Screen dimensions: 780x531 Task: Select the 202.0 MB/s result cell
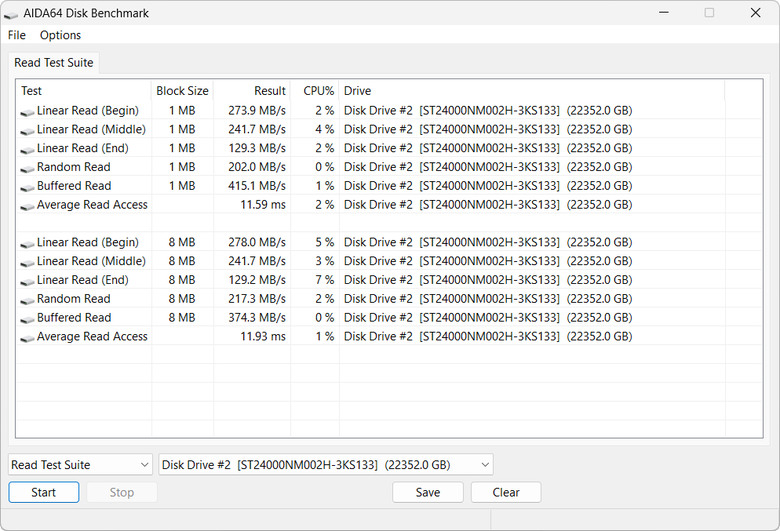(x=257, y=167)
